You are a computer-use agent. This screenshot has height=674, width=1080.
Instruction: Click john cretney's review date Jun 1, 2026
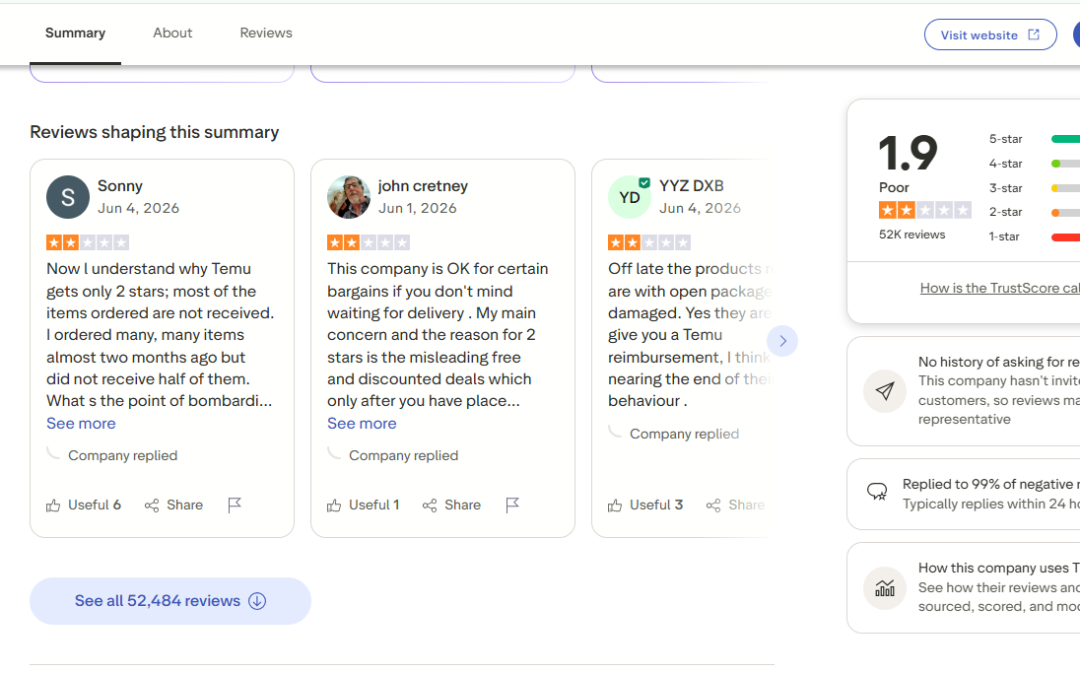click(417, 209)
